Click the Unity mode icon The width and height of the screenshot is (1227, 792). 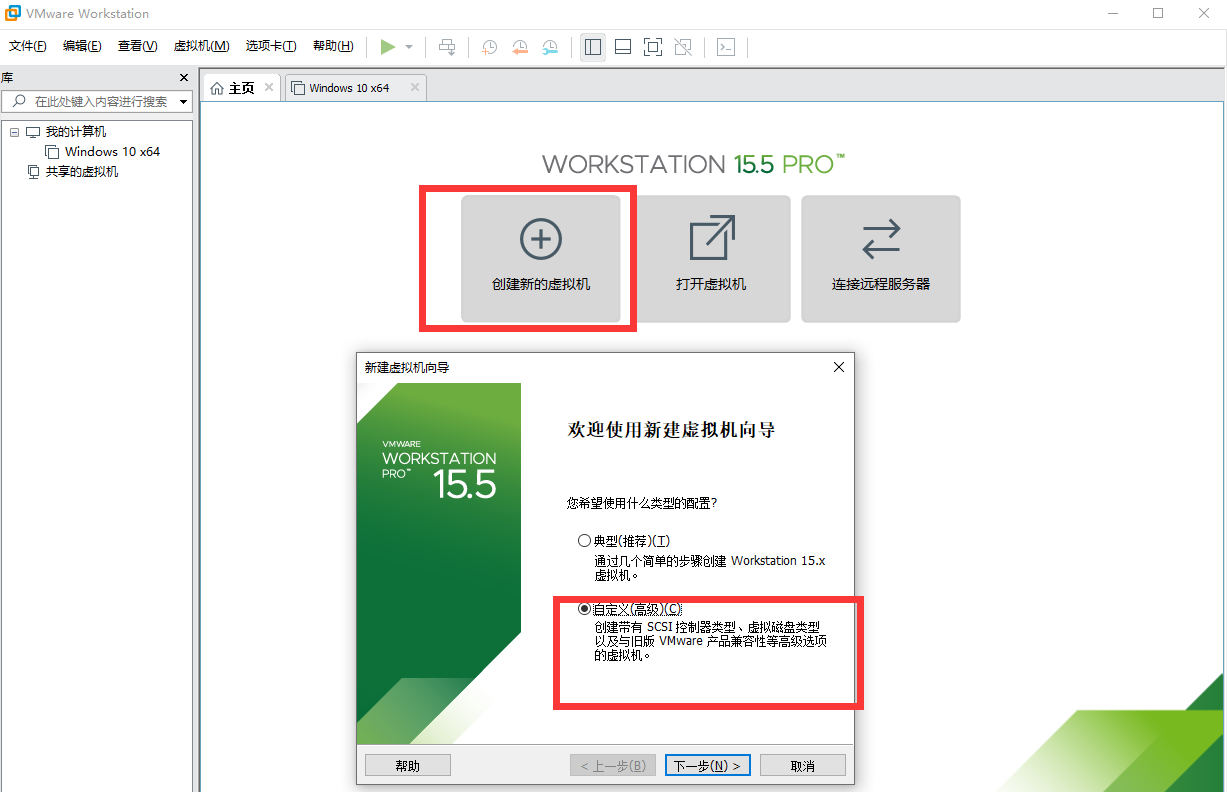(683, 47)
